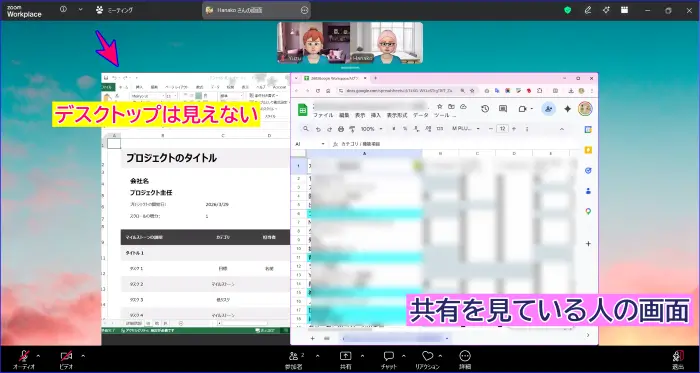Unmute the audio microphone in Zoom
The image size is (700, 373).
(24, 356)
